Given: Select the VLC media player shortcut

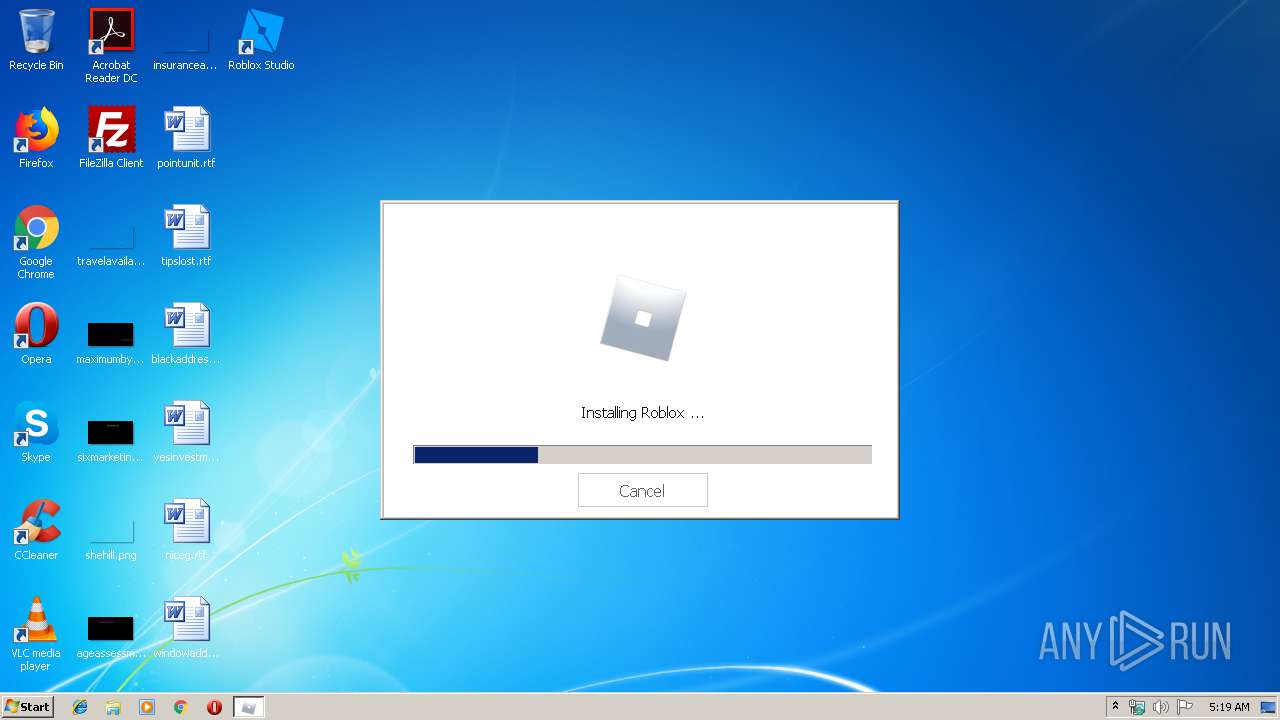Looking at the screenshot, I should [36, 634].
